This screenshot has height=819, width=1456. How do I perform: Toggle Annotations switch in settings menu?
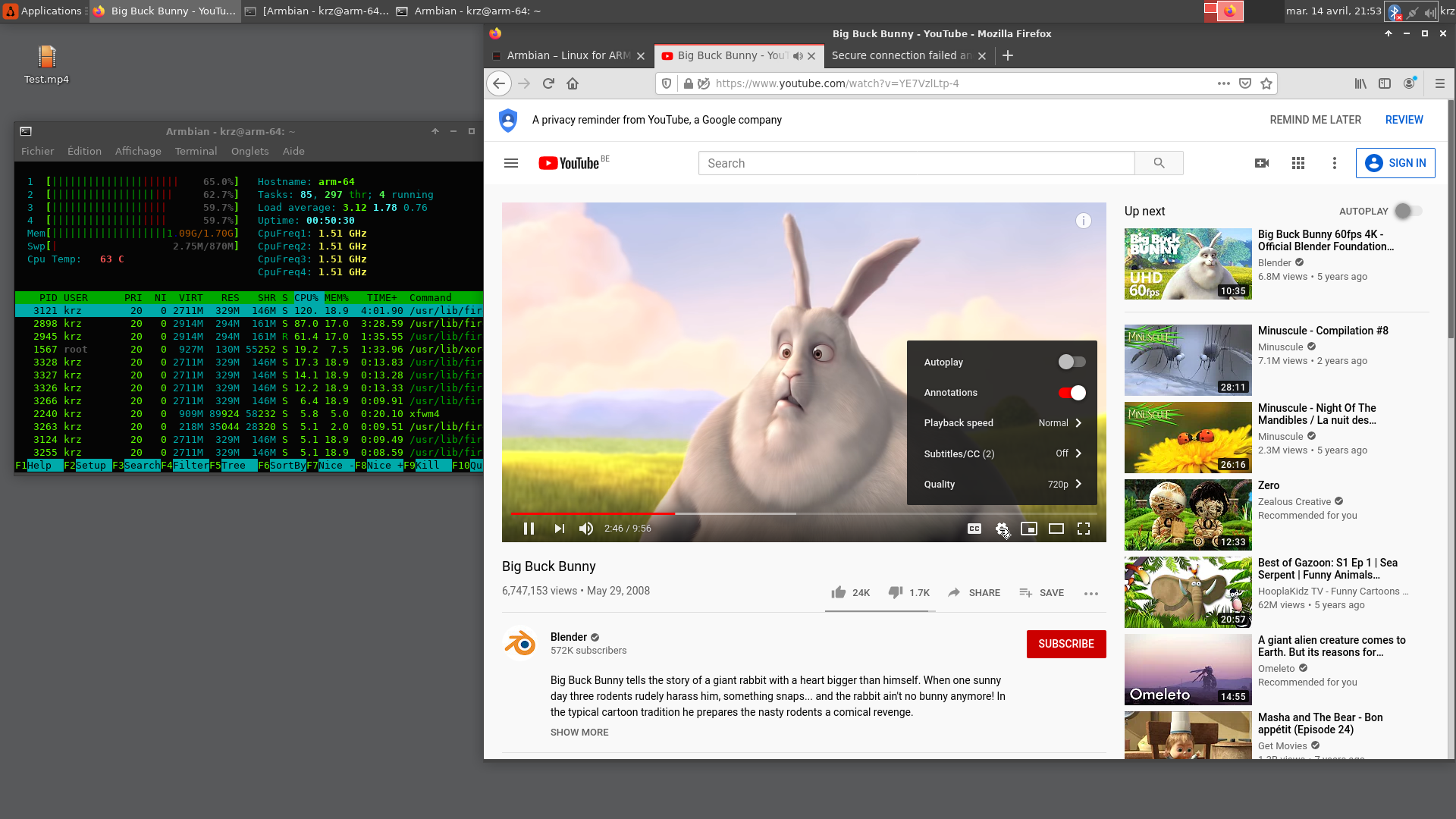pyautogui.click(x=1072, y=392)
